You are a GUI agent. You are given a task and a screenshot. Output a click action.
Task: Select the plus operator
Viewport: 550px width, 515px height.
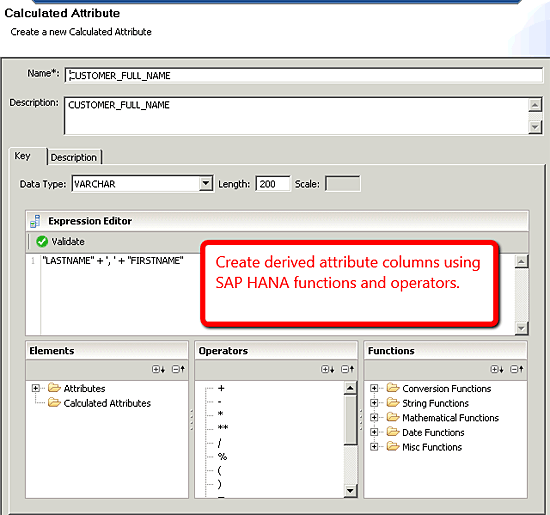[x=221, y=388]
